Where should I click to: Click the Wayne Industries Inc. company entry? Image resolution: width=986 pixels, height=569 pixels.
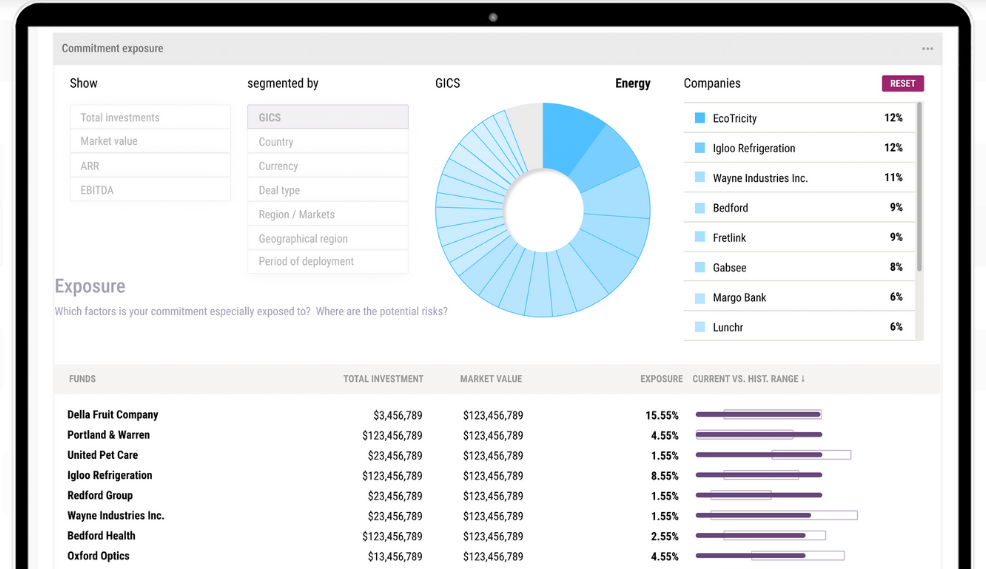coord(760,178)
